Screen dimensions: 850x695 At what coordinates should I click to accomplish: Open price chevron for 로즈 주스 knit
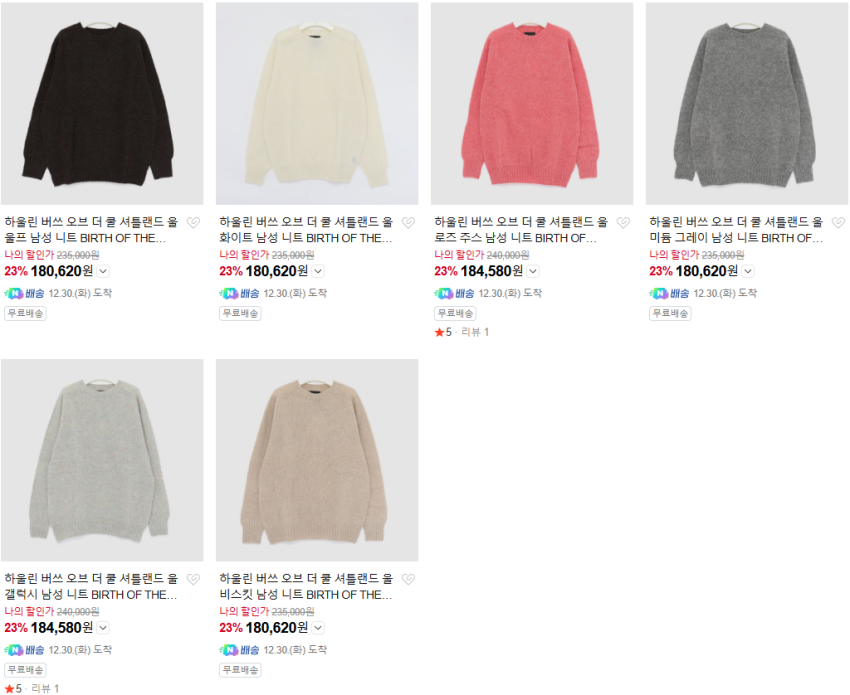tap(533, 271)
